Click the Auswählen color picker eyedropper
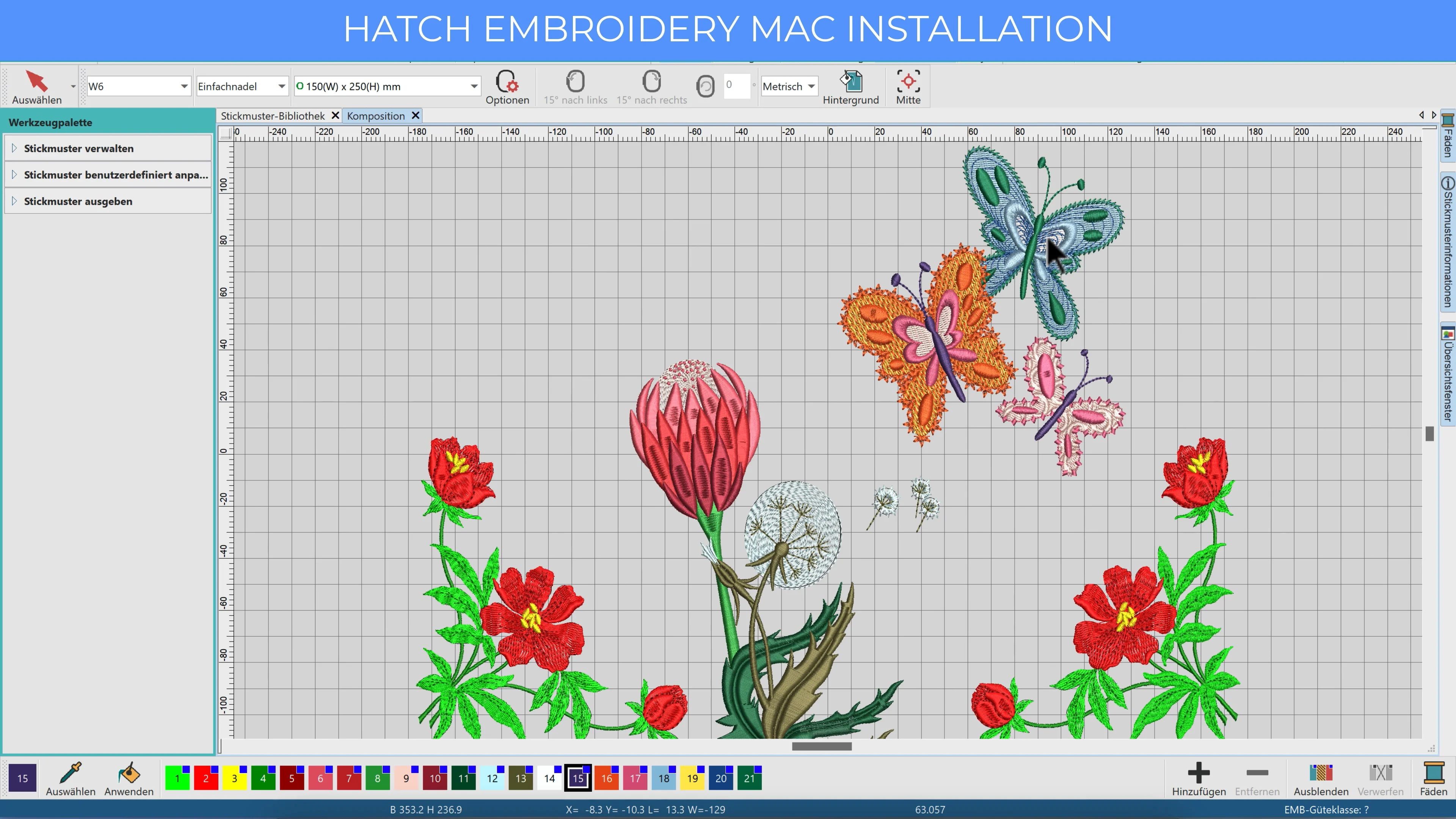 pos(71,773)
